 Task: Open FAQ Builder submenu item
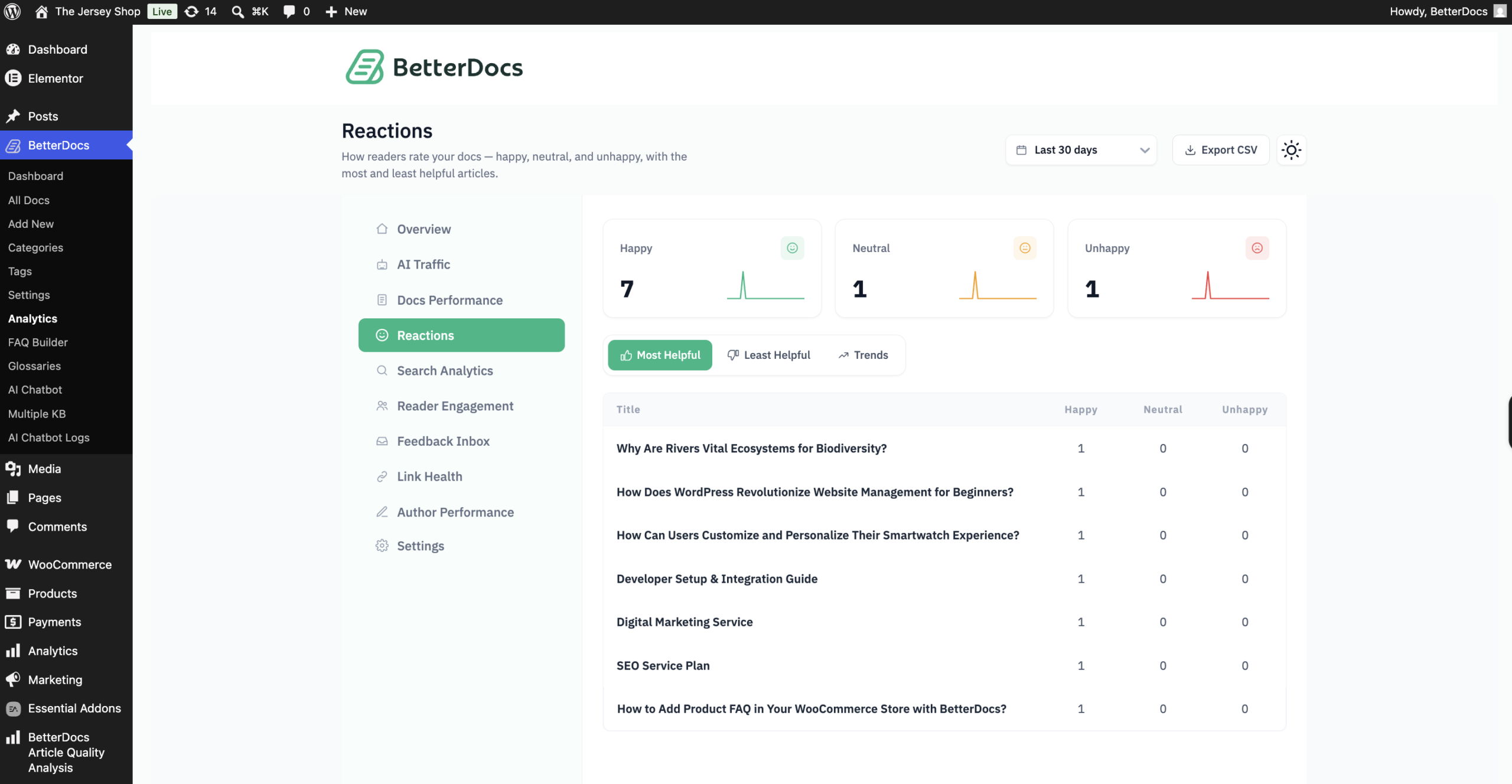[x=38, y=342]
